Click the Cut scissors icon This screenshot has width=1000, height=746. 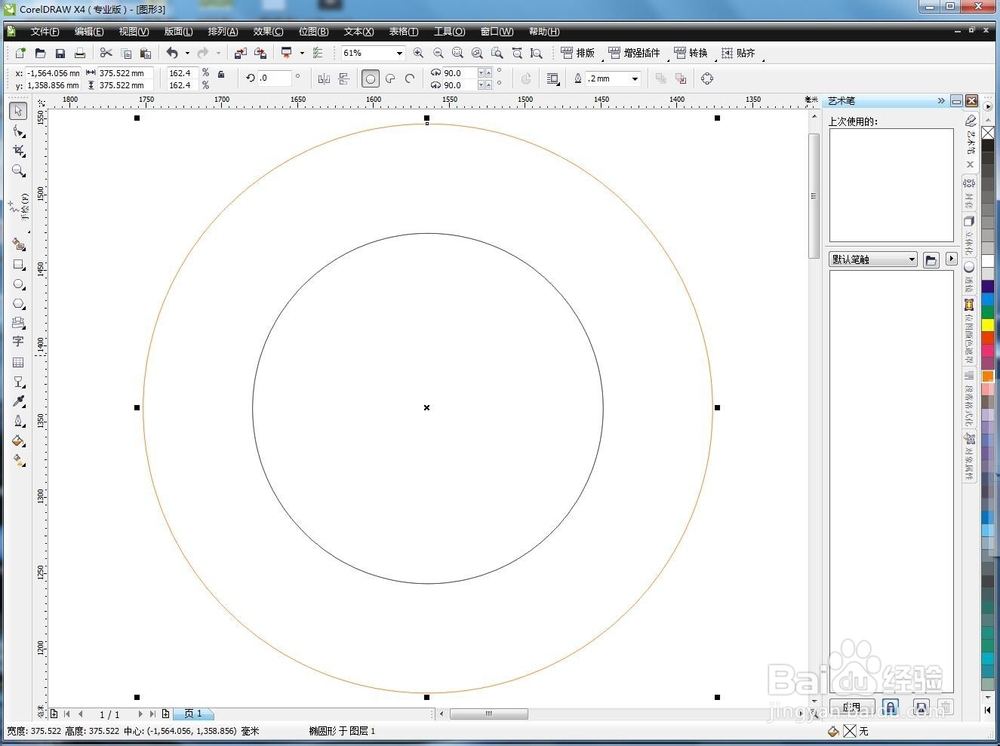click(106, 53)
